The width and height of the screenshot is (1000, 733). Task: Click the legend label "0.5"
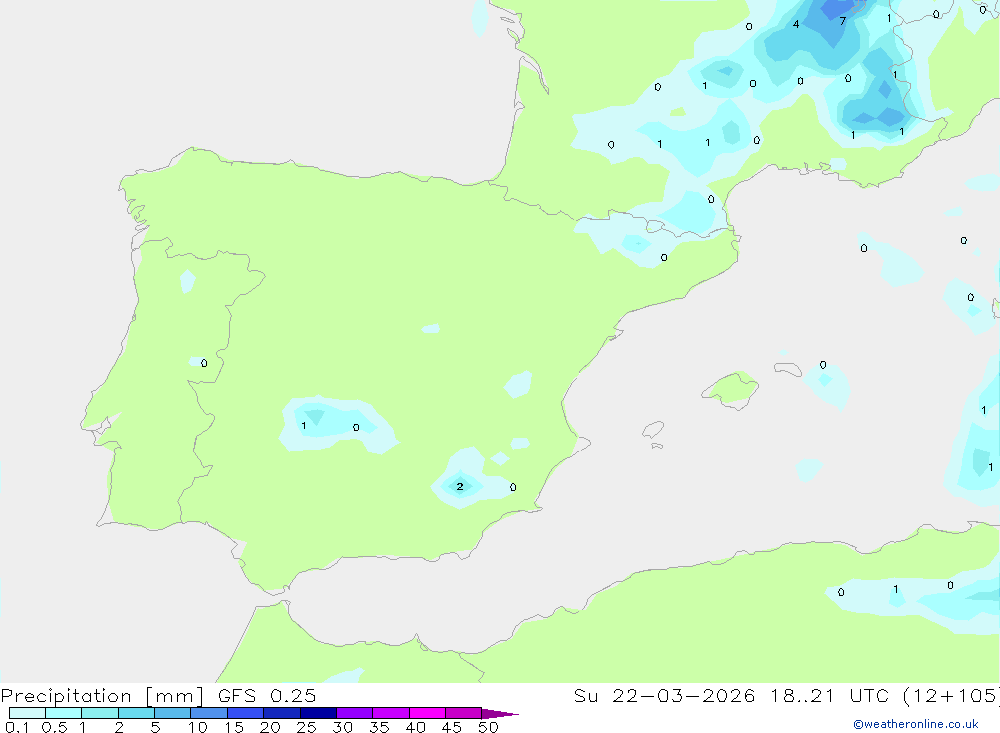pos(54,727)
